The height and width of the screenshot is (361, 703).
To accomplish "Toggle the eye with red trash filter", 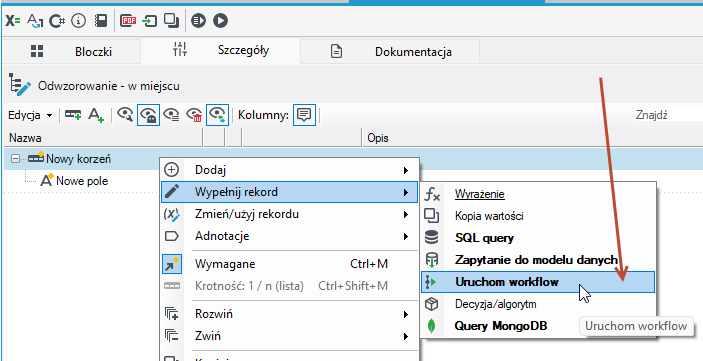I will click(194, 116).
